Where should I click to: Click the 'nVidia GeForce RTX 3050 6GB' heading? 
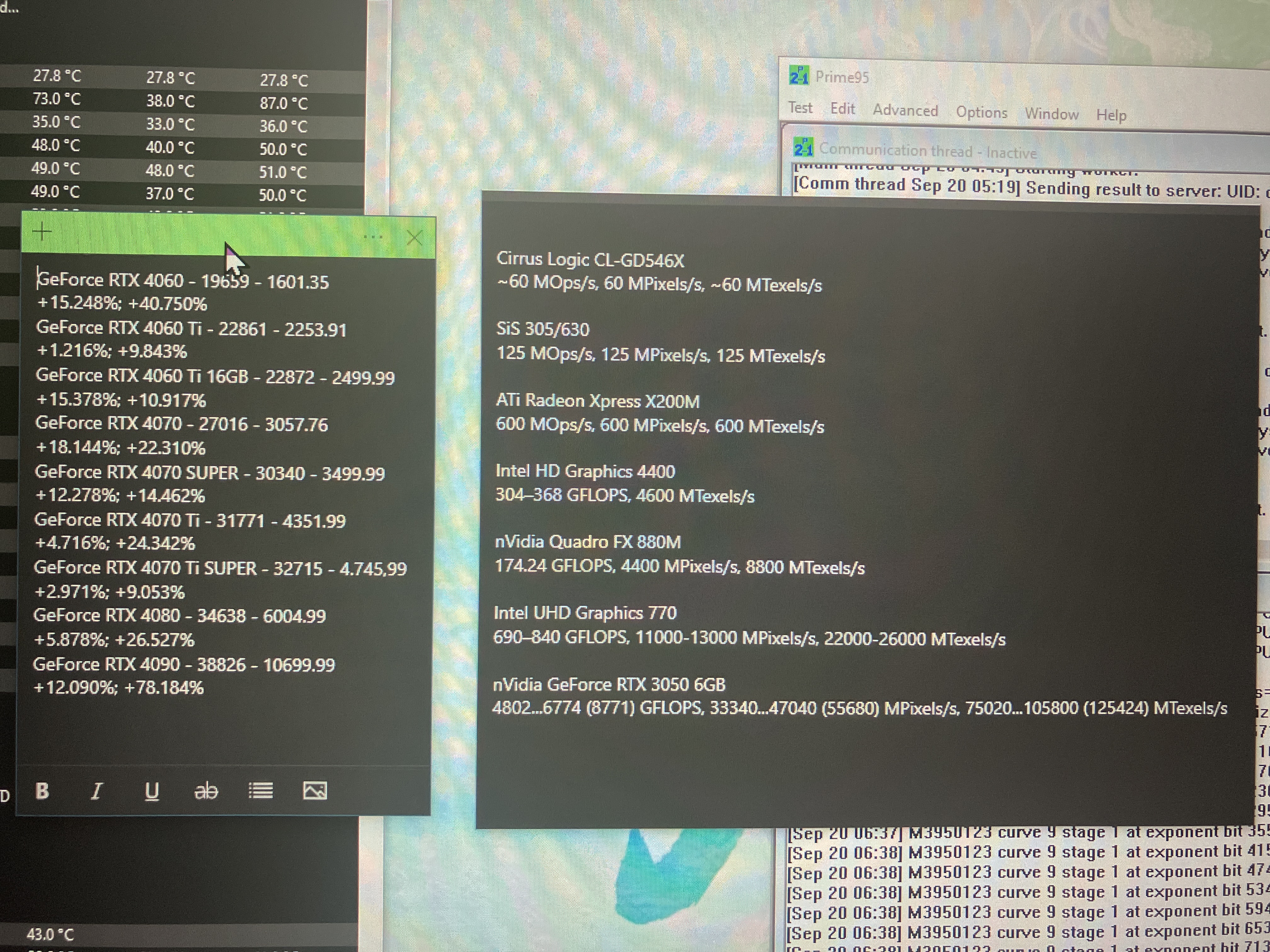pos(609,684)
